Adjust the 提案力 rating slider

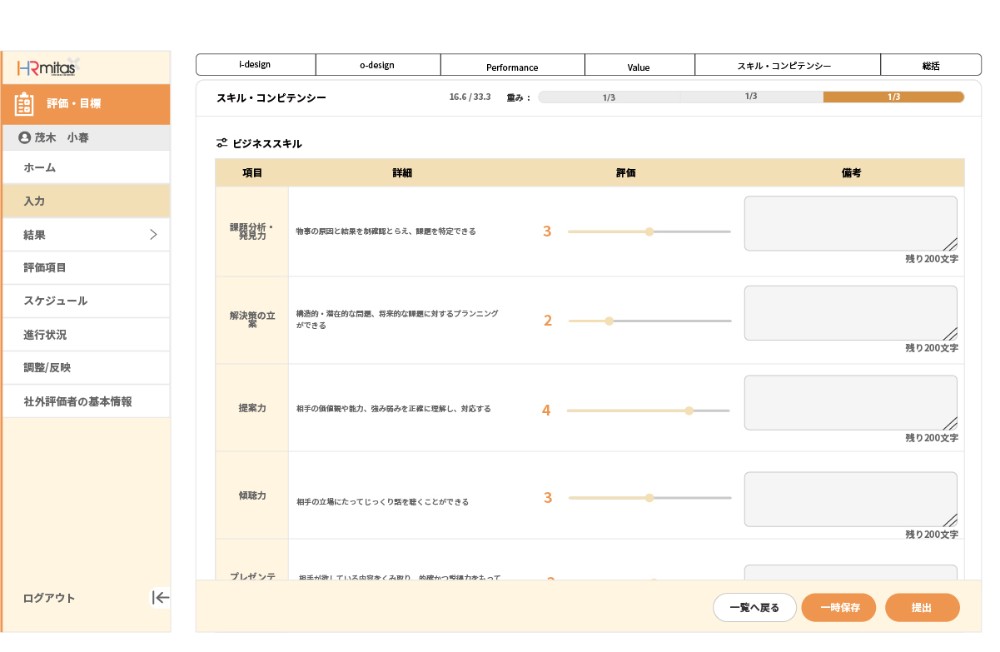[x=688, y=410]
